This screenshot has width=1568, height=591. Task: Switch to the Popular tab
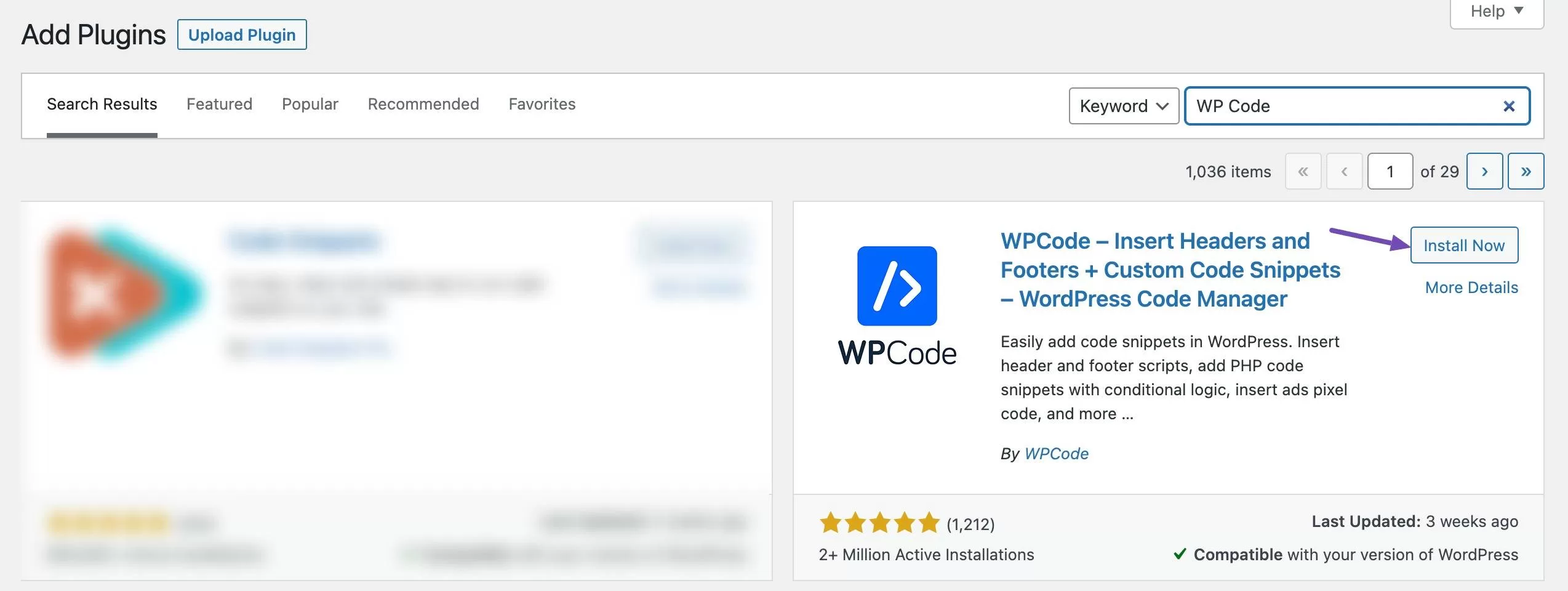tap(310, 104)
